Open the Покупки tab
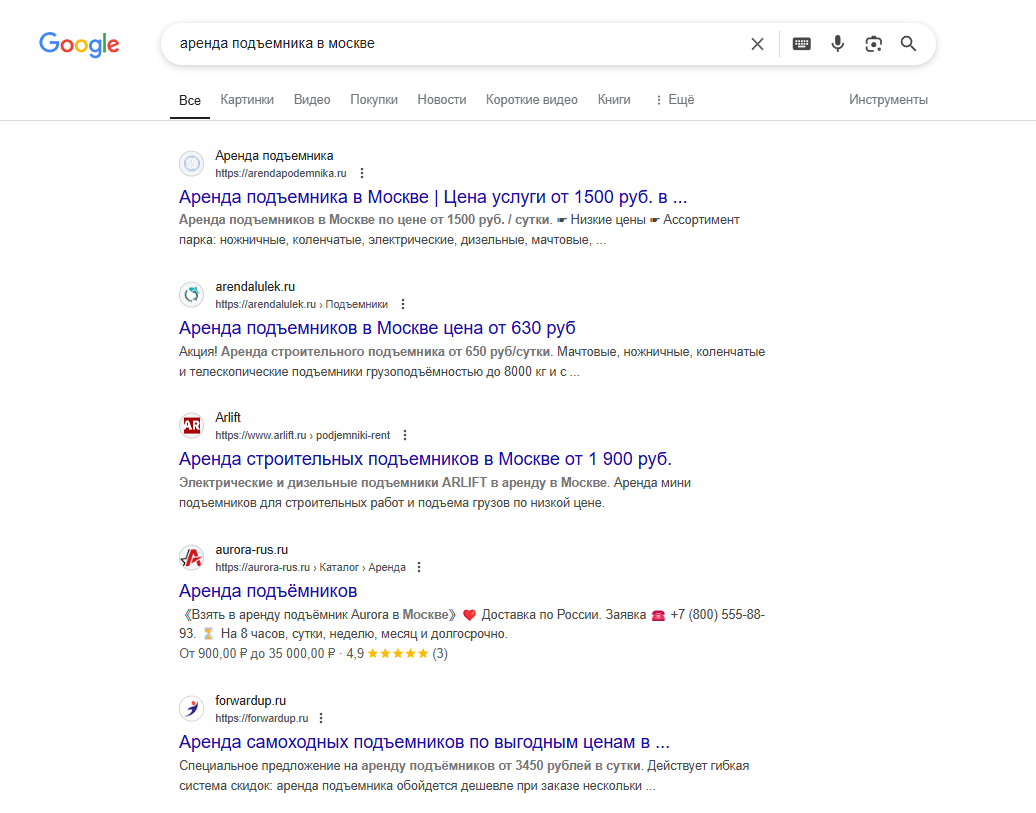 [x=374, y=100]
